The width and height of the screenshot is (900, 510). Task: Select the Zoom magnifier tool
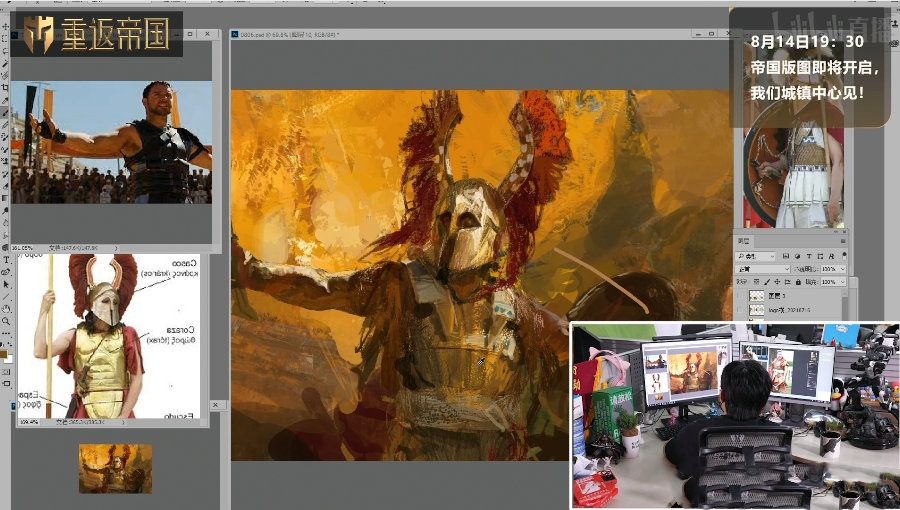click(x=7, y=321)
